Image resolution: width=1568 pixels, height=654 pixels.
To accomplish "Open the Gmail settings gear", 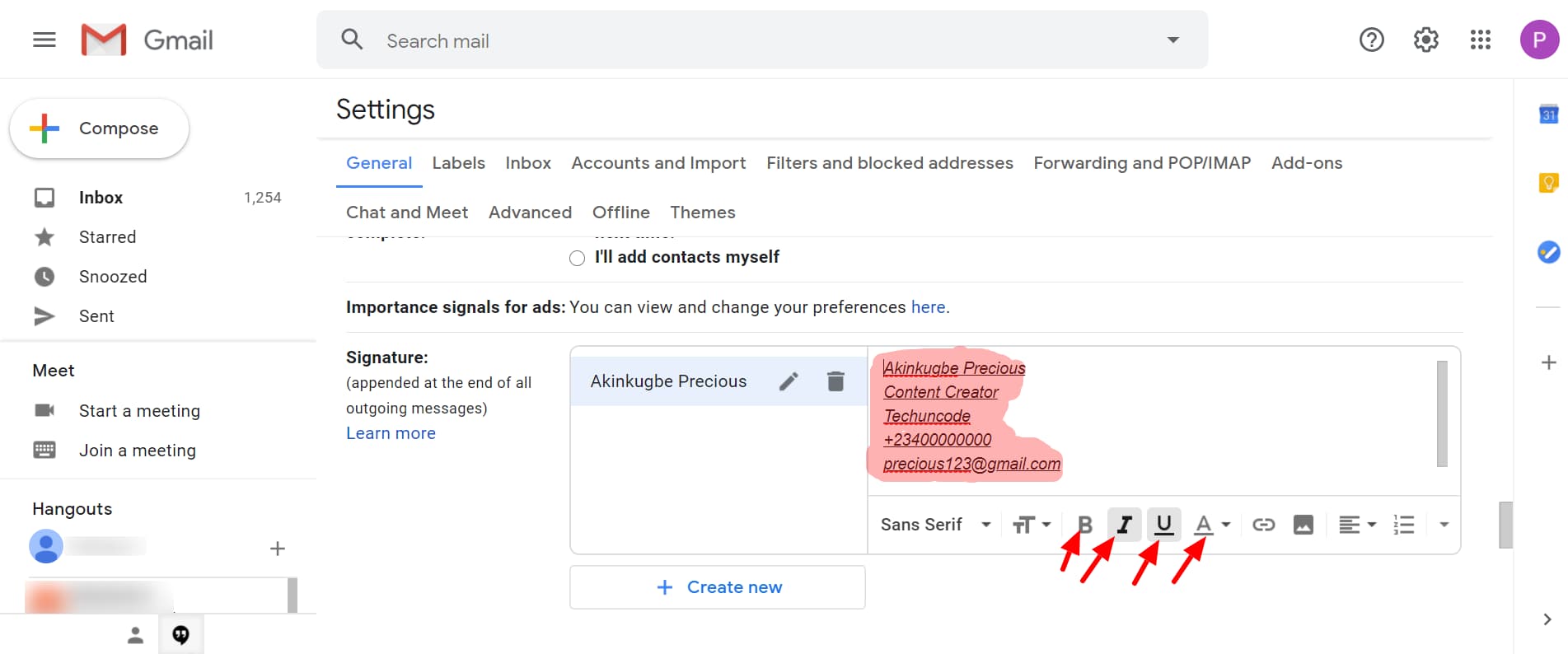I will [x=1425, y=40].
